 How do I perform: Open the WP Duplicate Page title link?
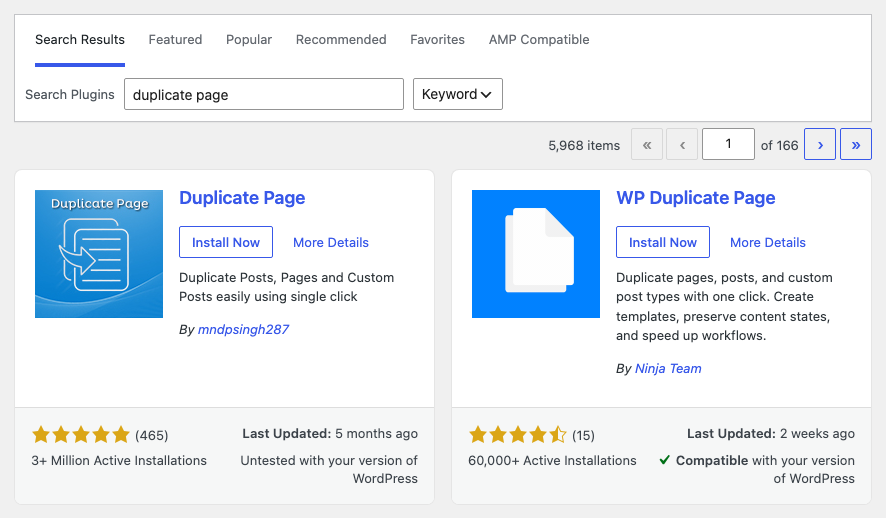(x=696, y=198)
